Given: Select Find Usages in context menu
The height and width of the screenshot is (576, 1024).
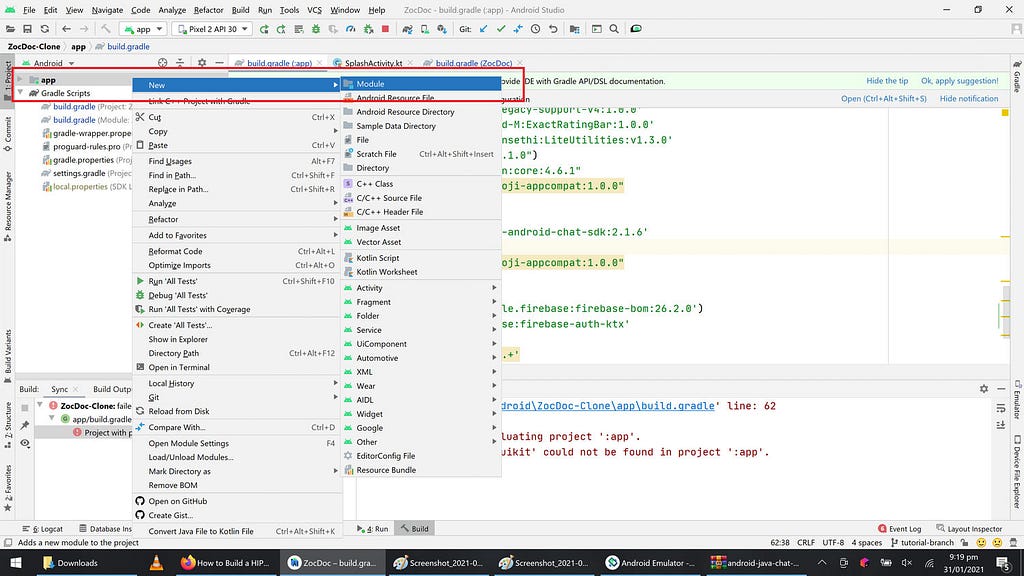Looking at the screenshot, I should [236, 161].
